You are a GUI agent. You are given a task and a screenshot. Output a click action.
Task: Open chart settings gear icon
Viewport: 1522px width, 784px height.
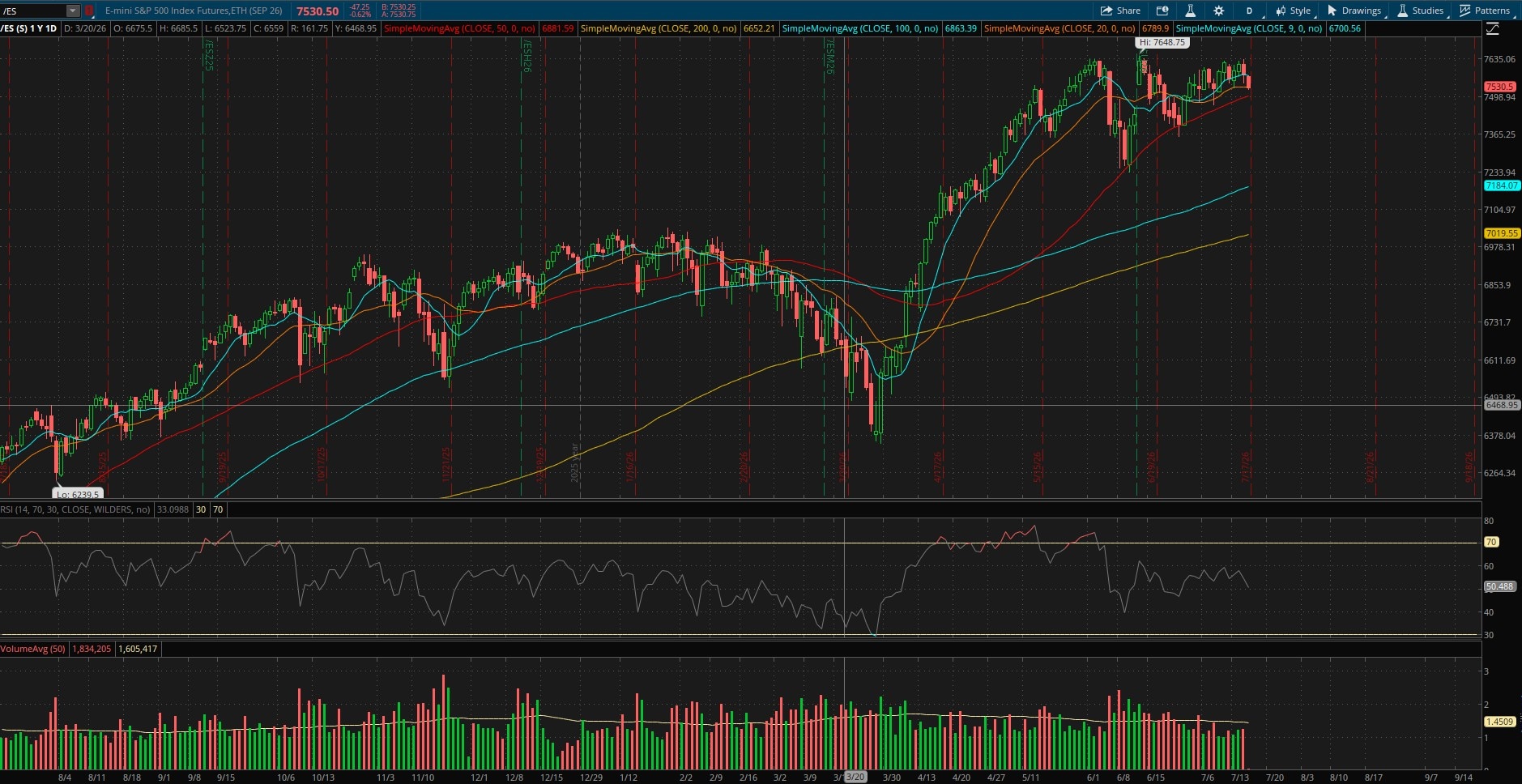point(1218,11)
